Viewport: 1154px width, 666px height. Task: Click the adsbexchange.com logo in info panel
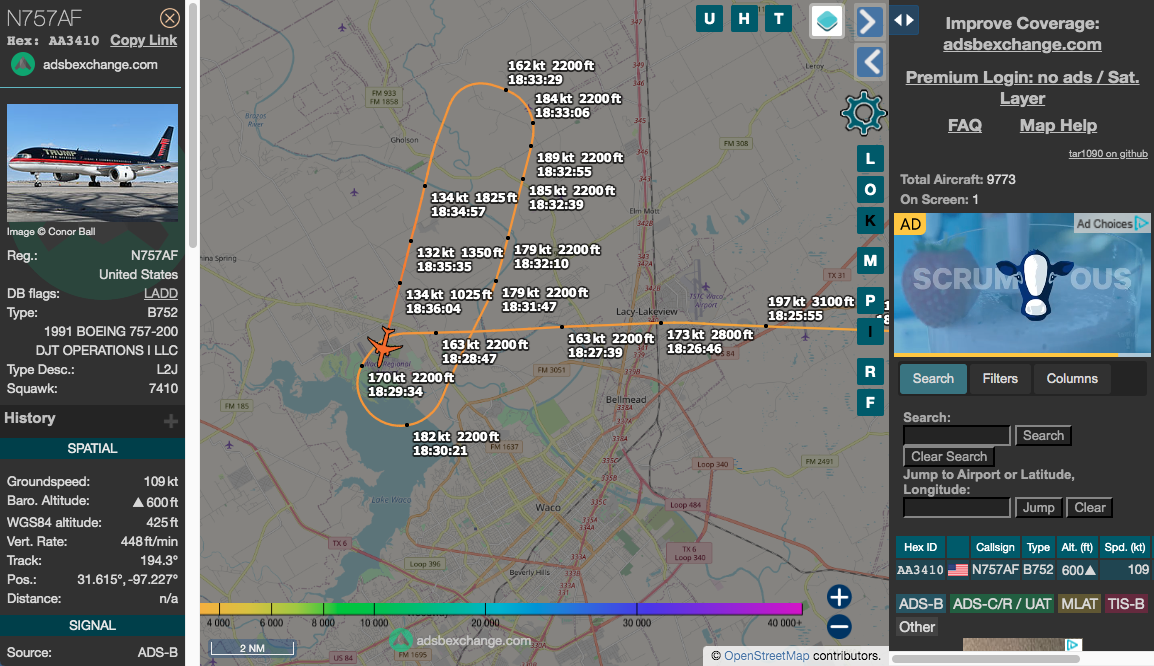[x=23, y=65]
